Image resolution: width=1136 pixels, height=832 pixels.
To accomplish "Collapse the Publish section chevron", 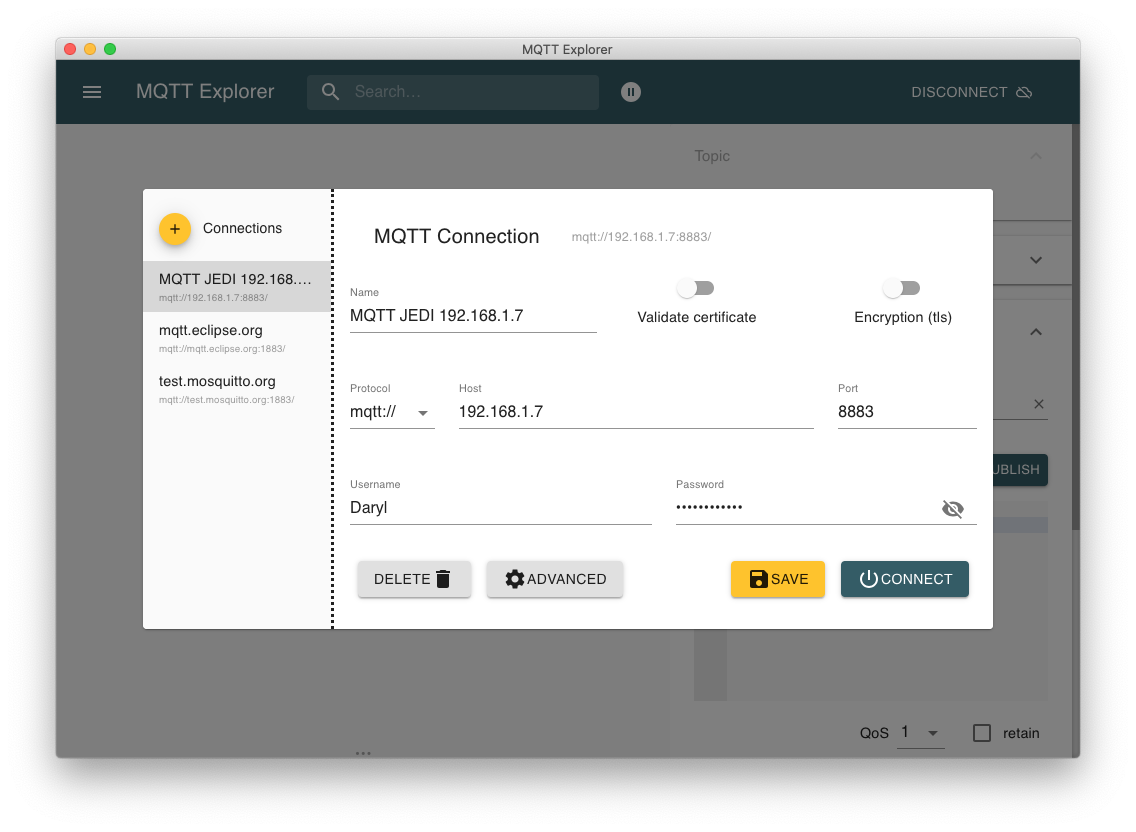I will point(1036,332).
